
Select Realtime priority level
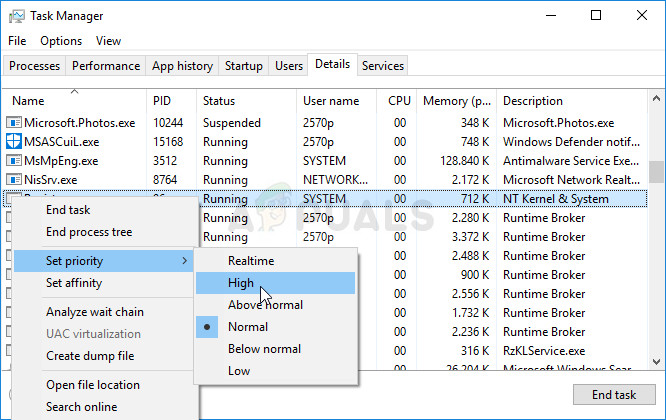coord(250,261)
